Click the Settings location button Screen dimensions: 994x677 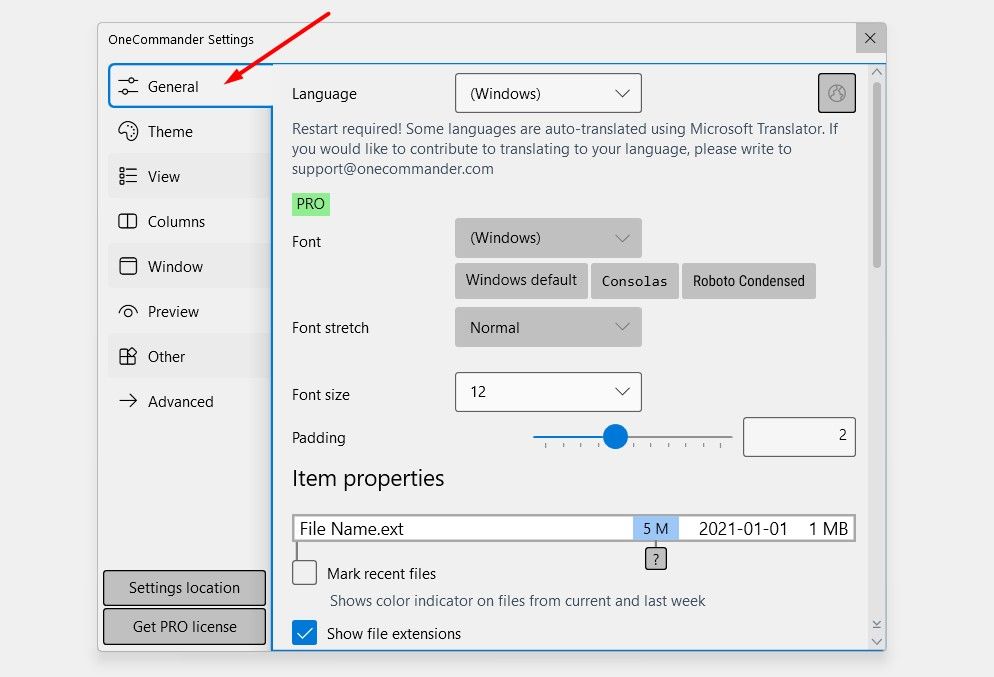184,588
